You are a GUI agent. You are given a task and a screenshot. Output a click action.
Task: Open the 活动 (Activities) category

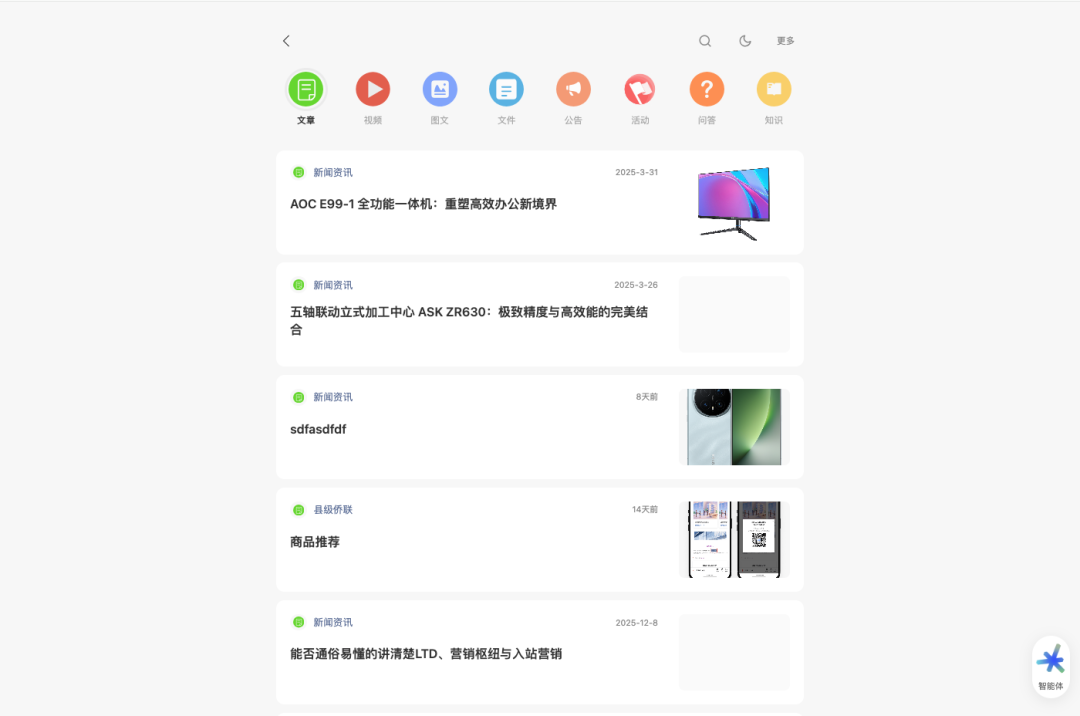click(x=640, y=89)
